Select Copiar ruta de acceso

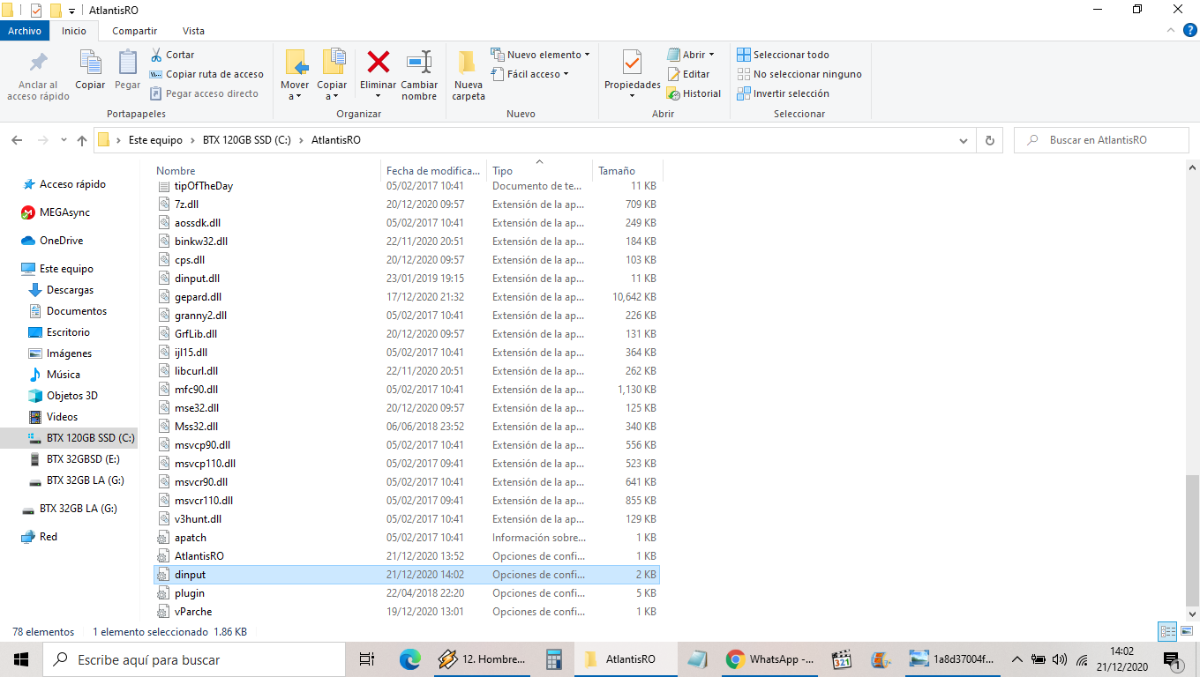(207, 74)
